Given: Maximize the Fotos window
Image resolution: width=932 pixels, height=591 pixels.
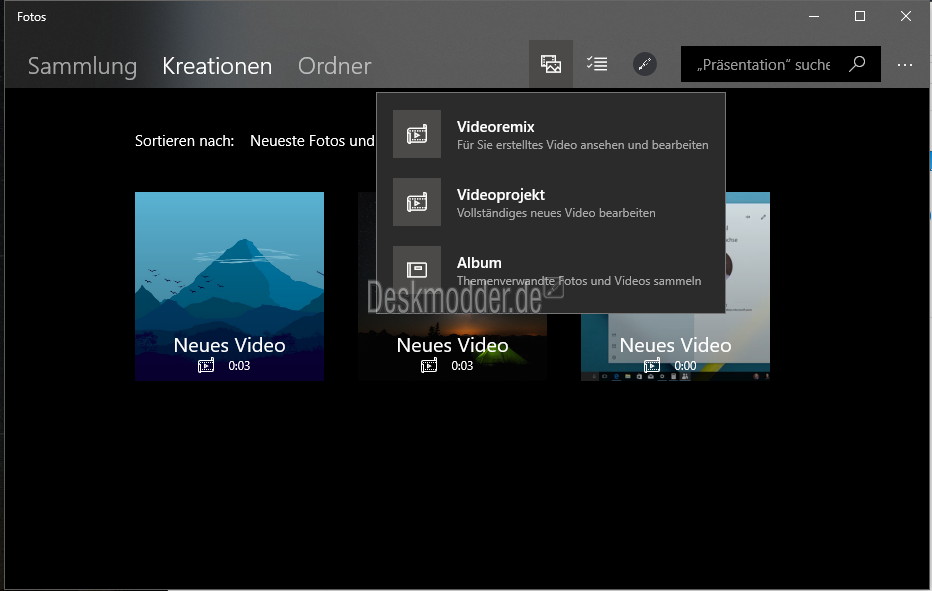Looking at the screenshot, I should (859, 17).
